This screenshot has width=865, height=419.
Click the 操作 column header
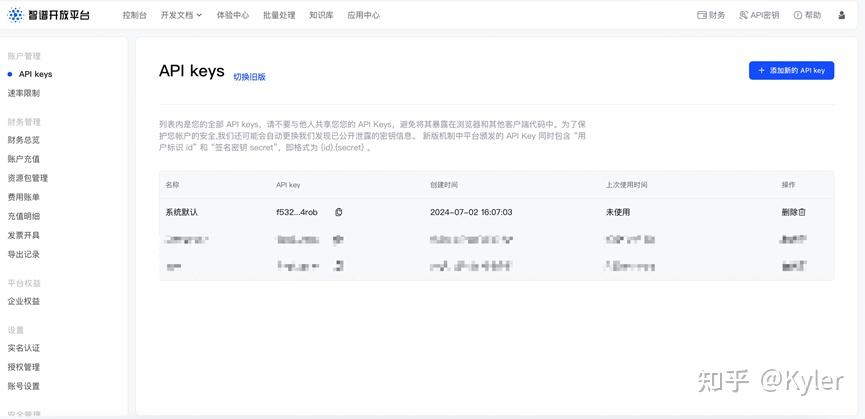pos(788,185)
